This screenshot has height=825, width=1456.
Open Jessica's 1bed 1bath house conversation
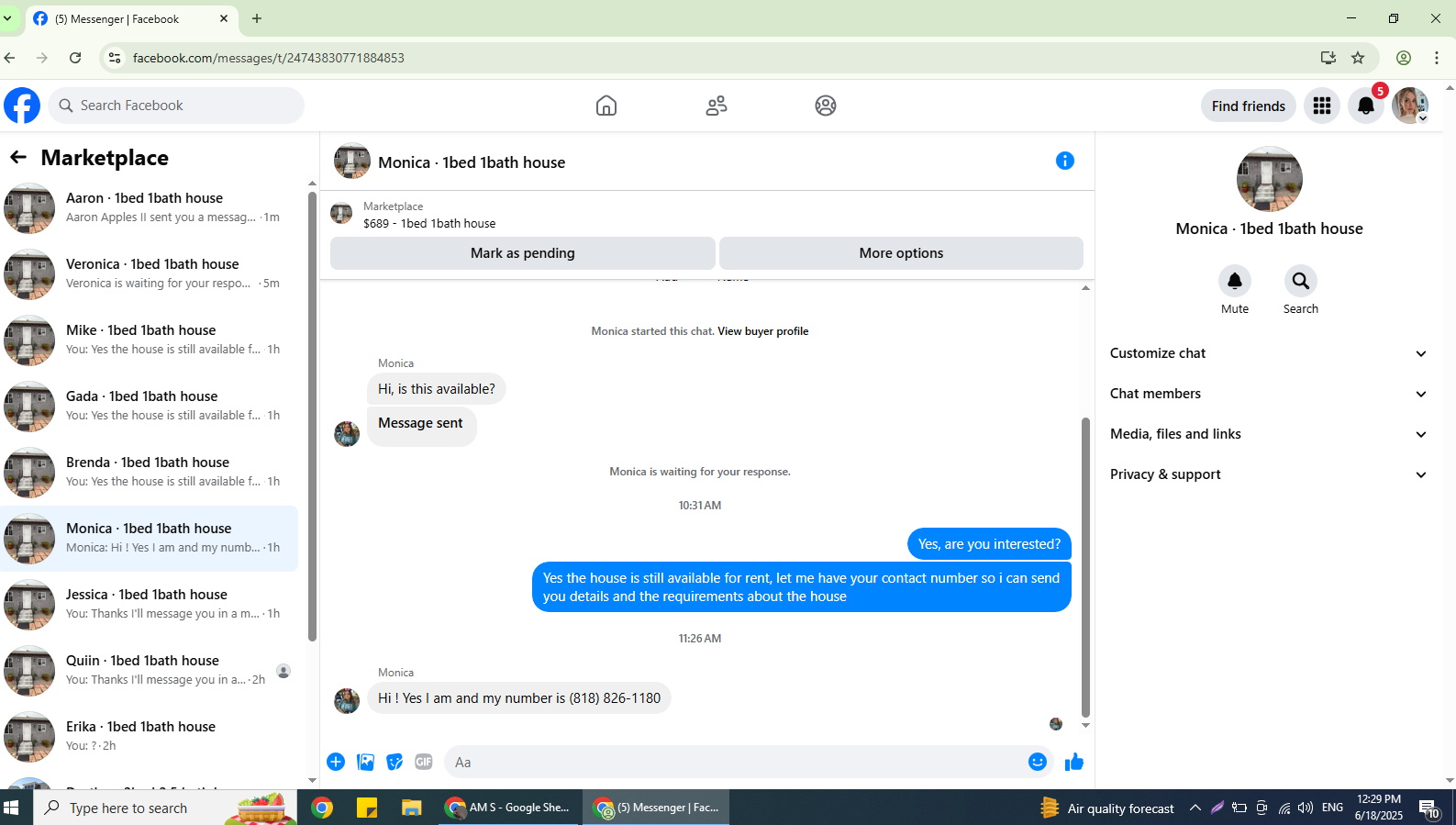(x=150, y=605)
